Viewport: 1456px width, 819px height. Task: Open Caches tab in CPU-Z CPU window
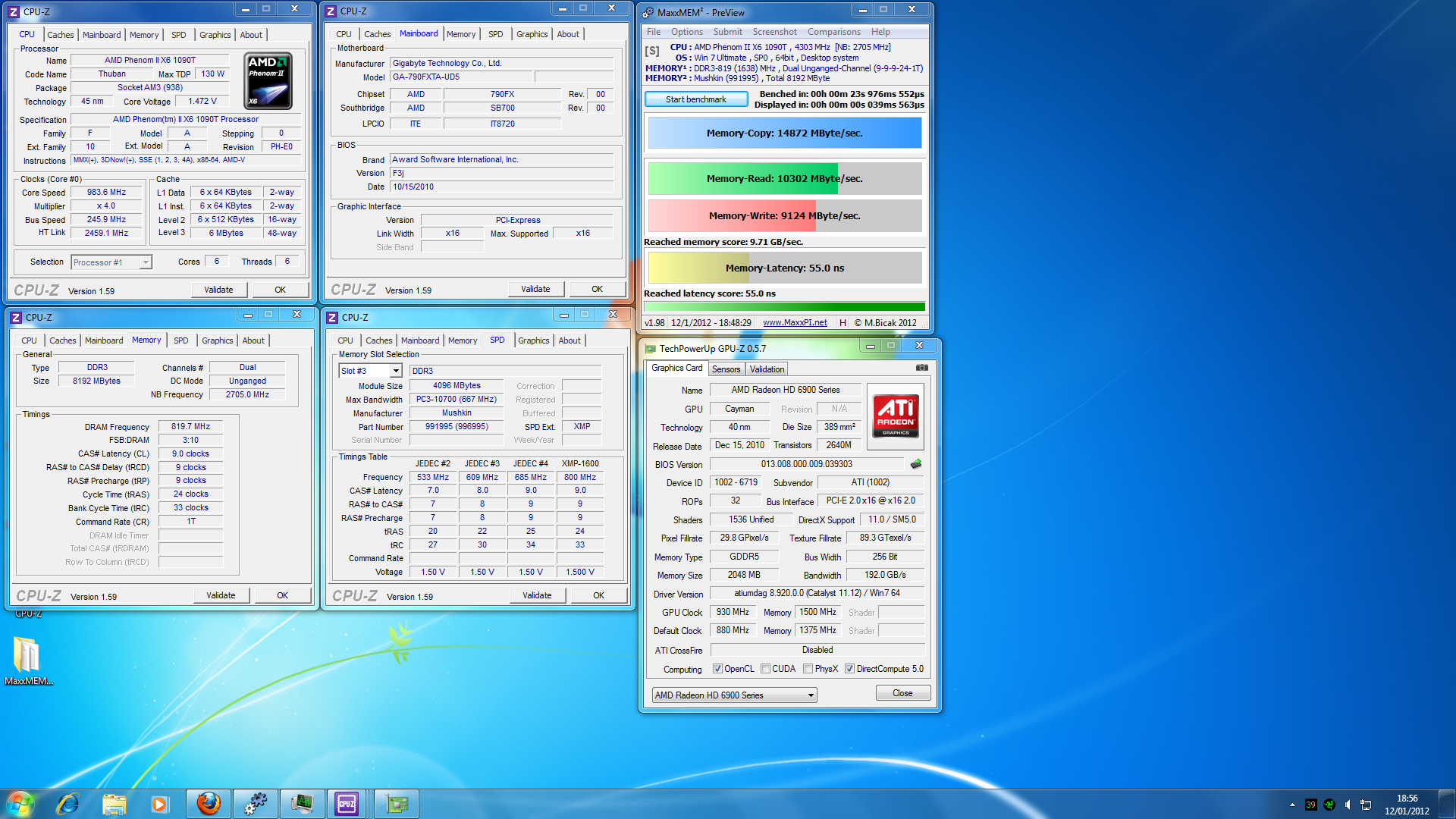61,35
